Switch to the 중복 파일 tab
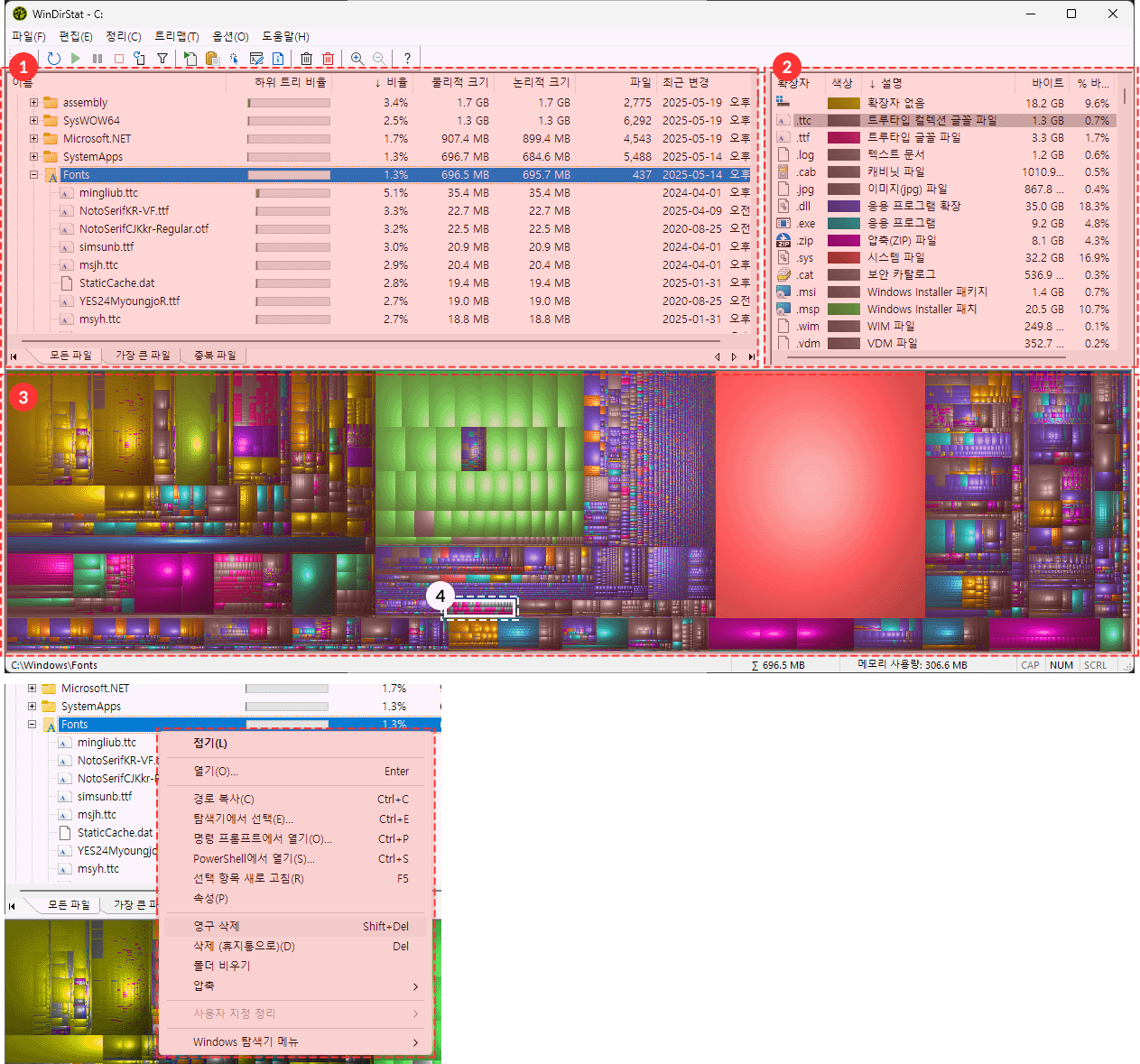Viewport: 1140px width, 1064px height. coord(215,356)
